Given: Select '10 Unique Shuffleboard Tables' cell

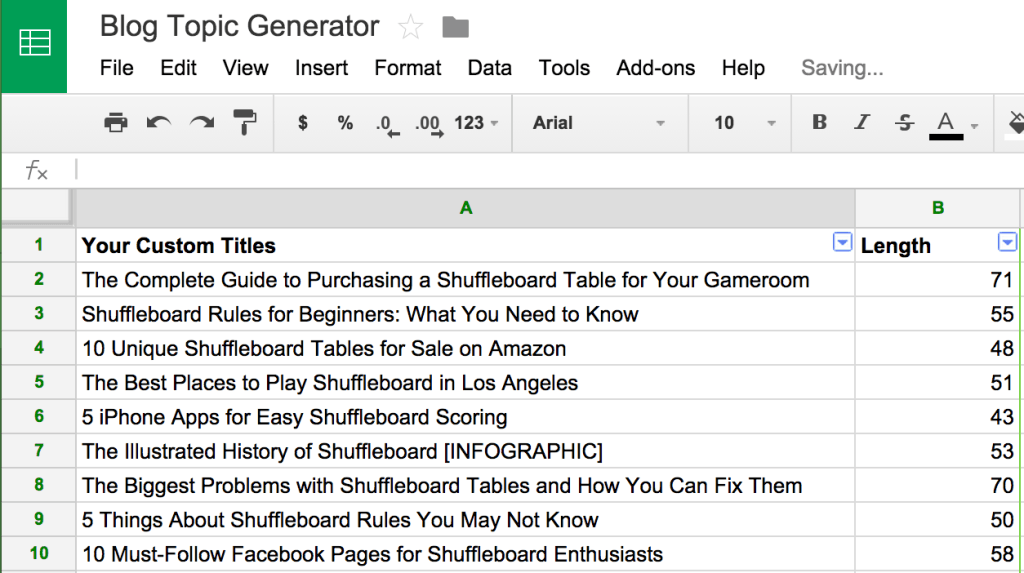Looking at the screenshot, I should coord(465,348).
